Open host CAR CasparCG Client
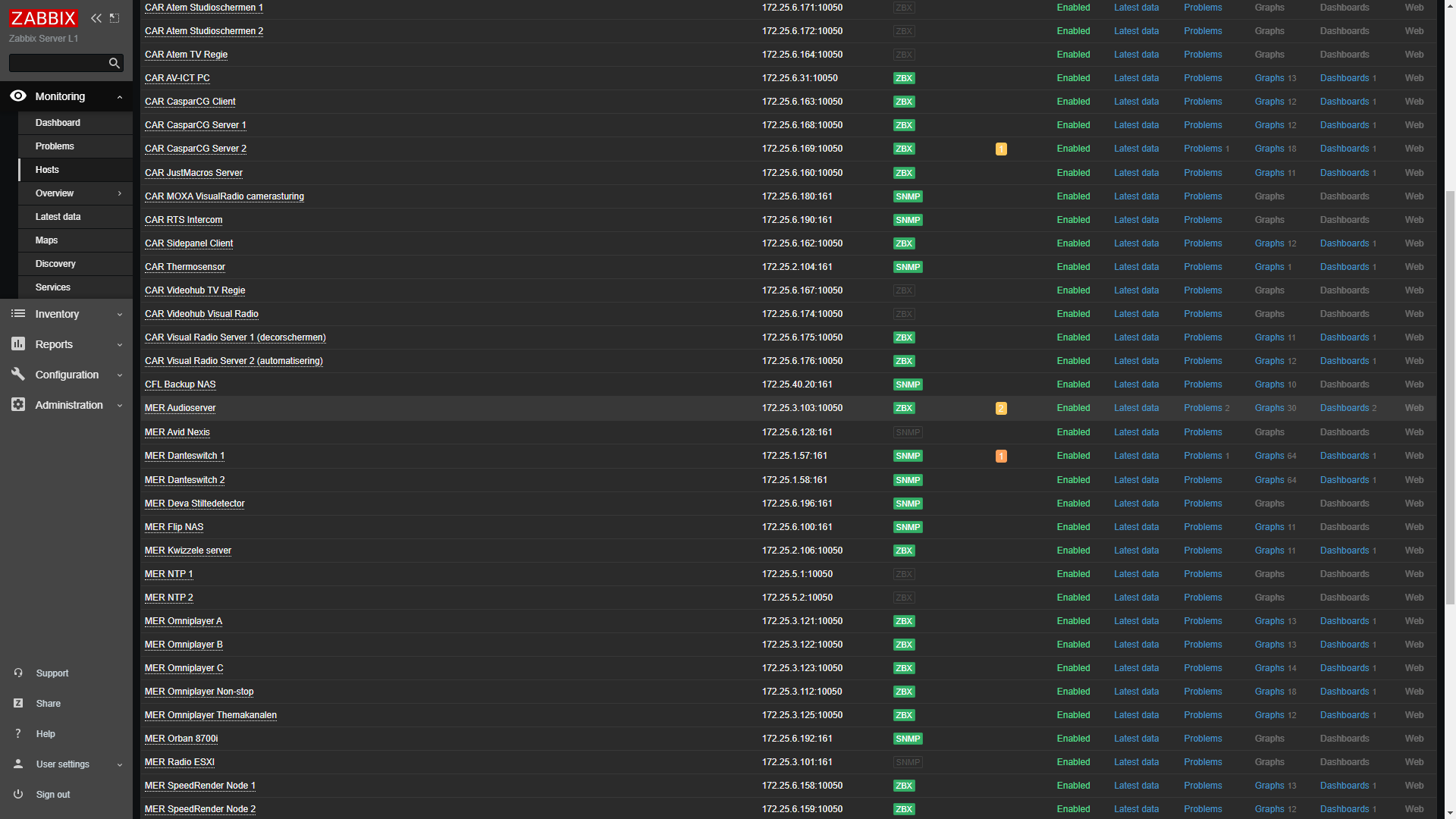 pyautogui.click(x=190, y=102)
